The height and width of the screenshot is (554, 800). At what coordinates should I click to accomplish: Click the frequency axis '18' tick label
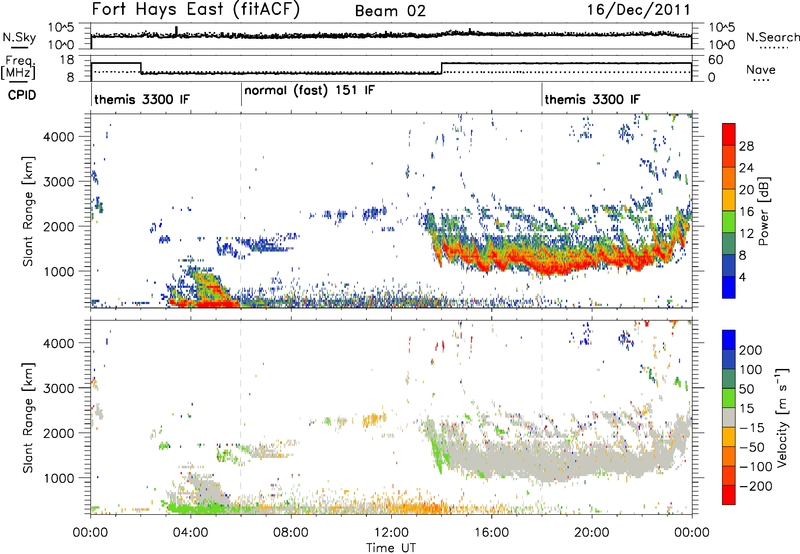(67, 60)
